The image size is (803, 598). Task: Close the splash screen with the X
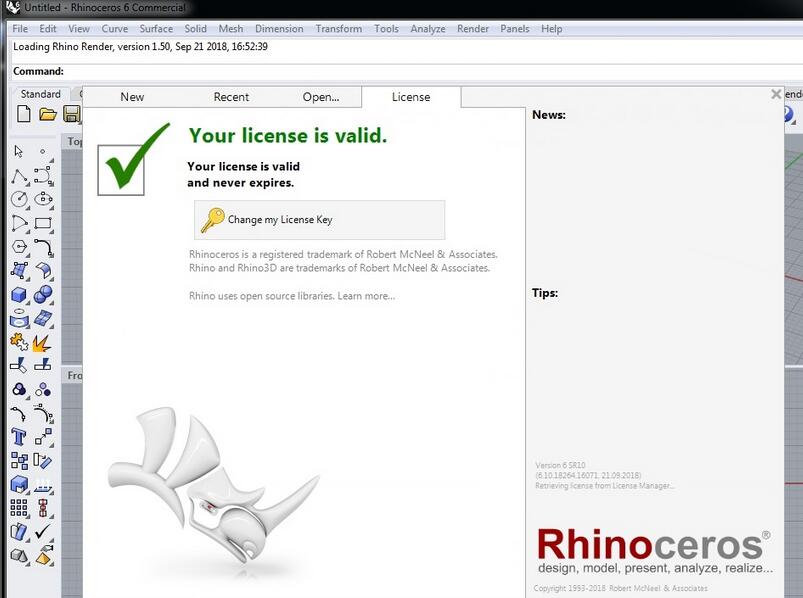[x=776, y=94]
